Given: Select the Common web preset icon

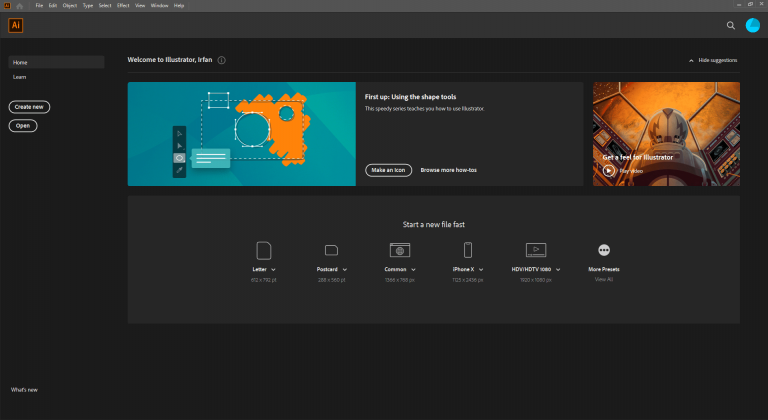Looking at the screenshot, I should [x=400, y=250].
